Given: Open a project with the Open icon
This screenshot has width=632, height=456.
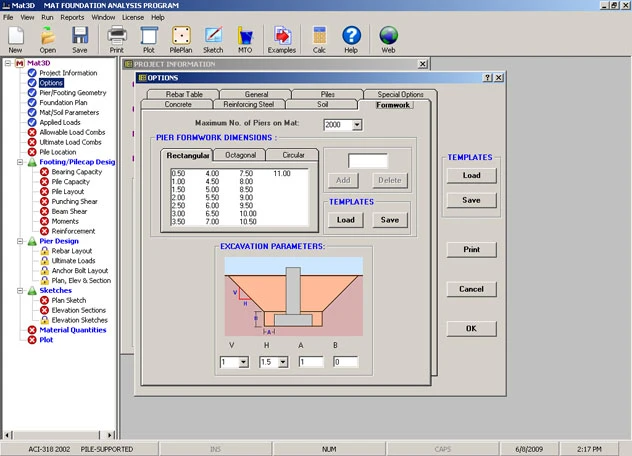Looking at the screenshot, I should [48, 40].
